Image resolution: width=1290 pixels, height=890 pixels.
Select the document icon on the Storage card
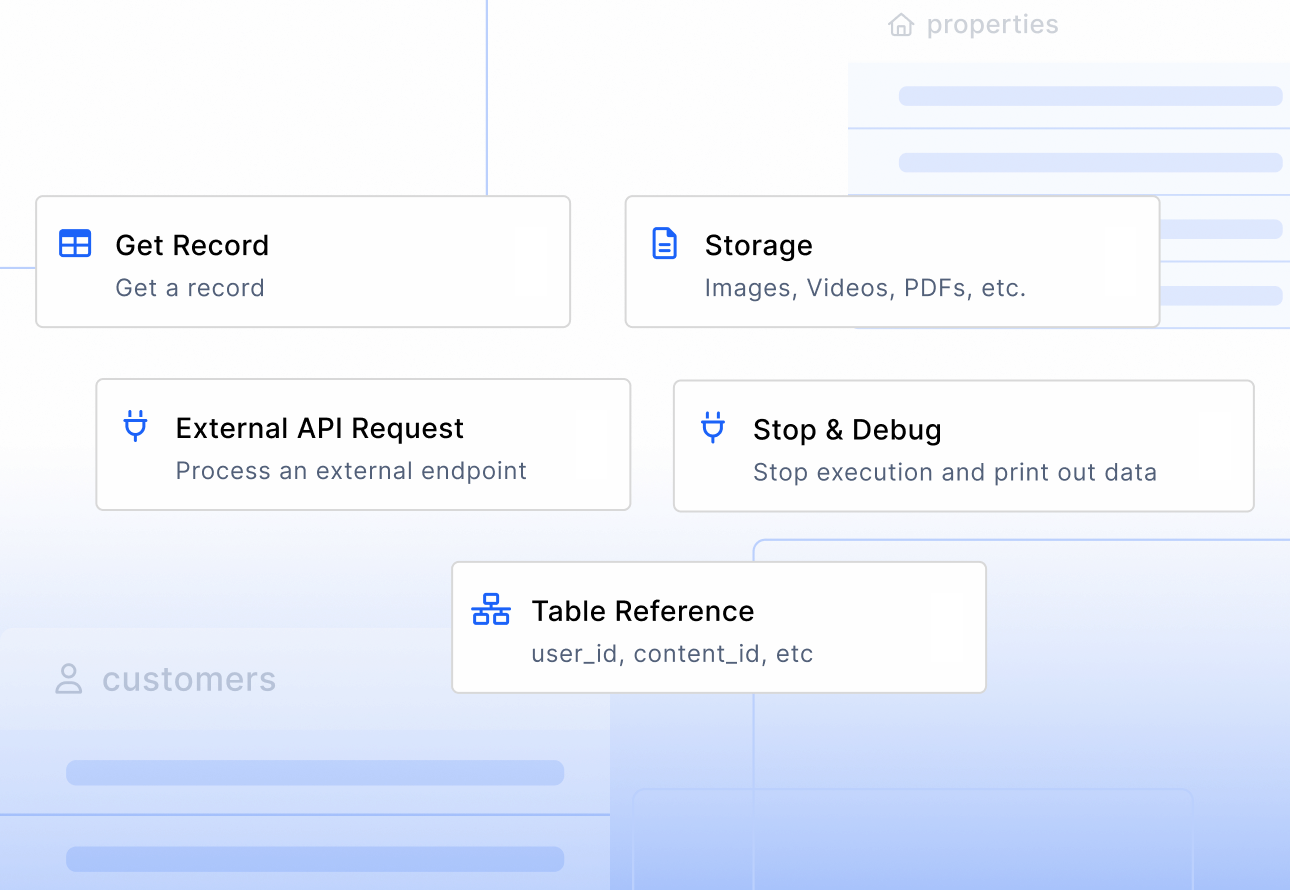664,243
